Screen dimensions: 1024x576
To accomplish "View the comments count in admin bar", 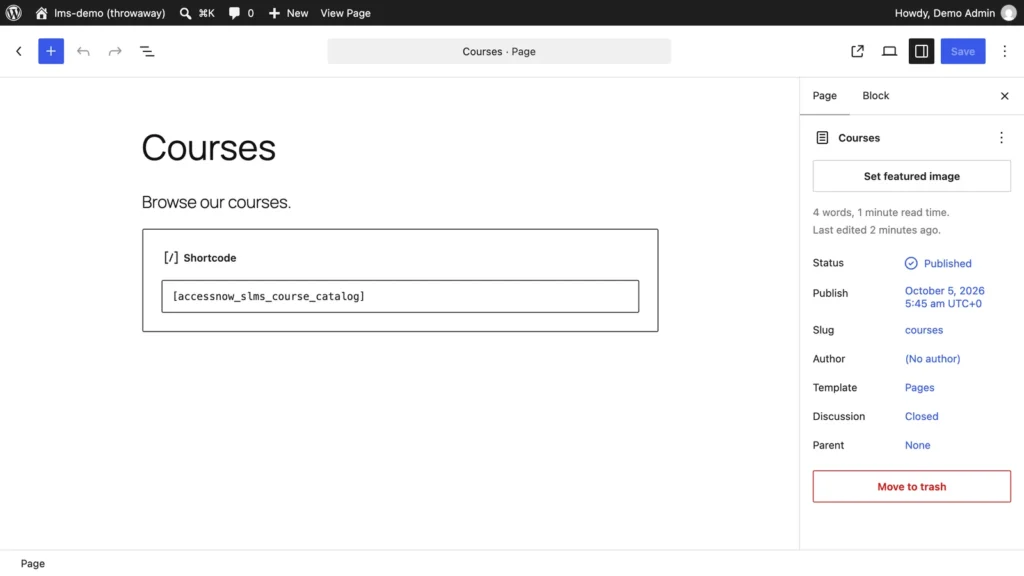I will coord(241,13).
